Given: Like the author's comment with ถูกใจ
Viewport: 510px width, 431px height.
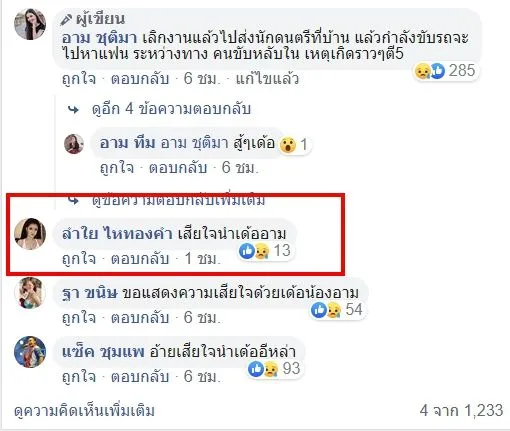Looking at the screenshot, I should (x=79, y=79).
